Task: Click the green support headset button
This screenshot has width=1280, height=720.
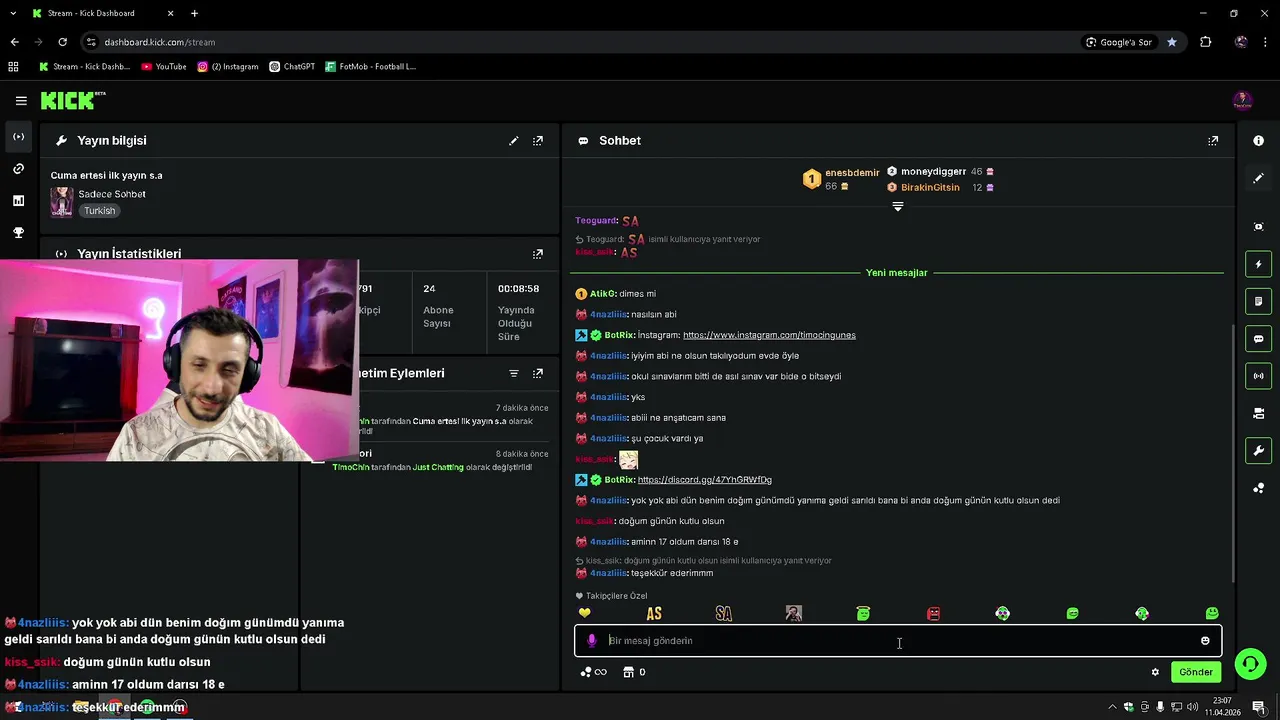Action: (1249, 664)
